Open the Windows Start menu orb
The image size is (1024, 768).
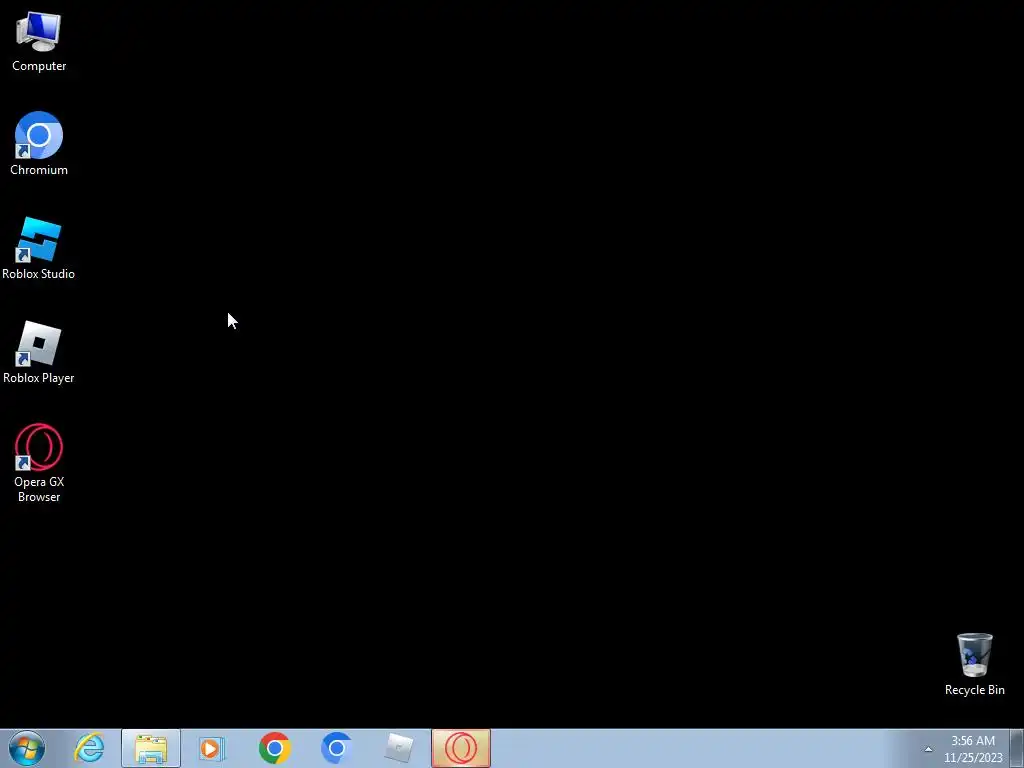pos(27,748)
